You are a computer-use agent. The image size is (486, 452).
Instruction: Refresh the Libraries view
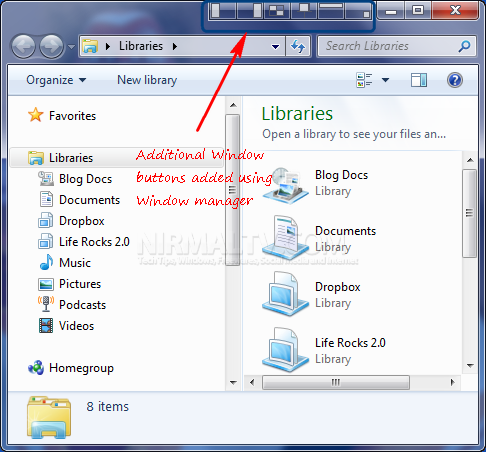(298, 46)
